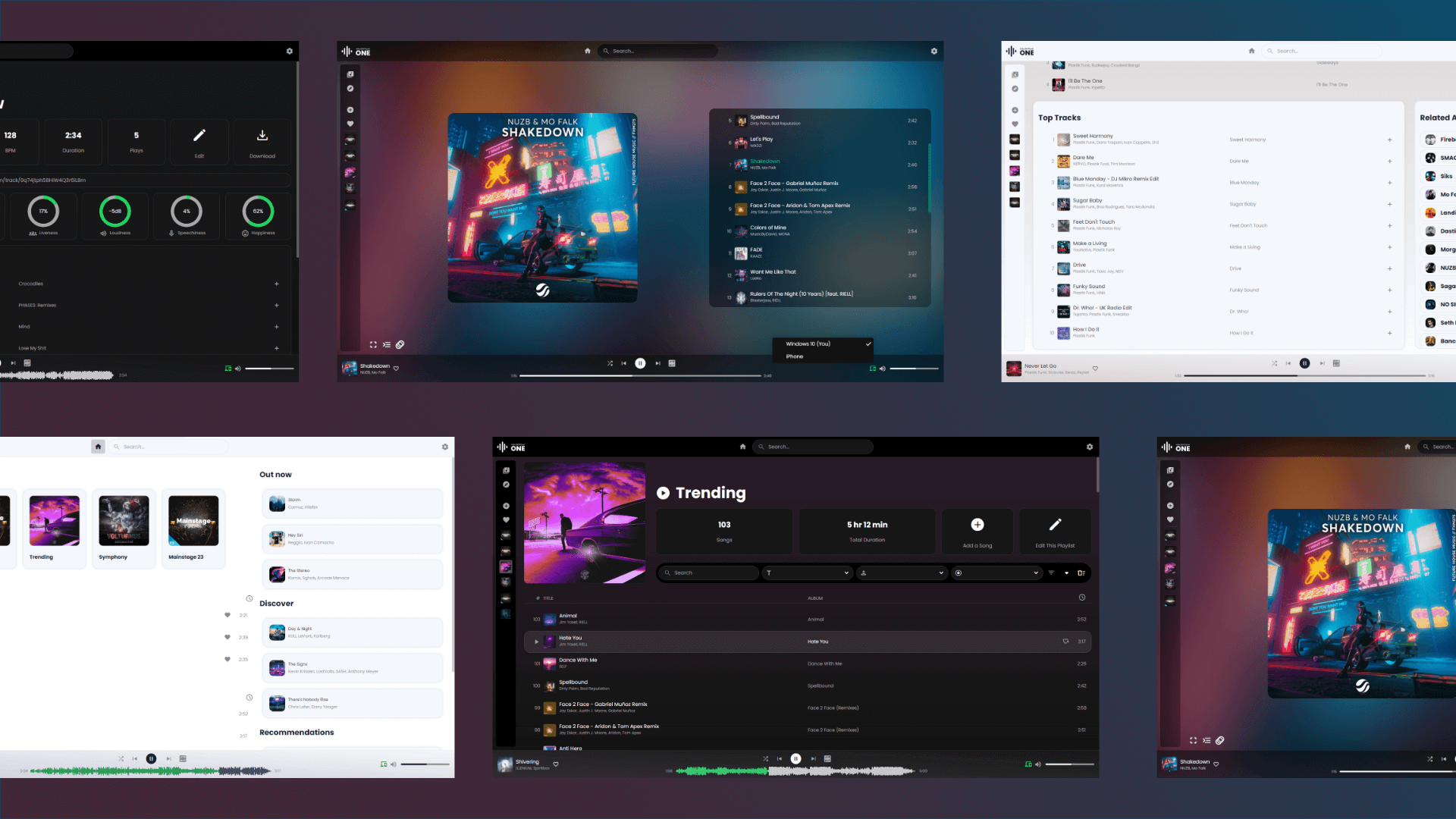Open the Storm release under Out now

coord(353,504)
